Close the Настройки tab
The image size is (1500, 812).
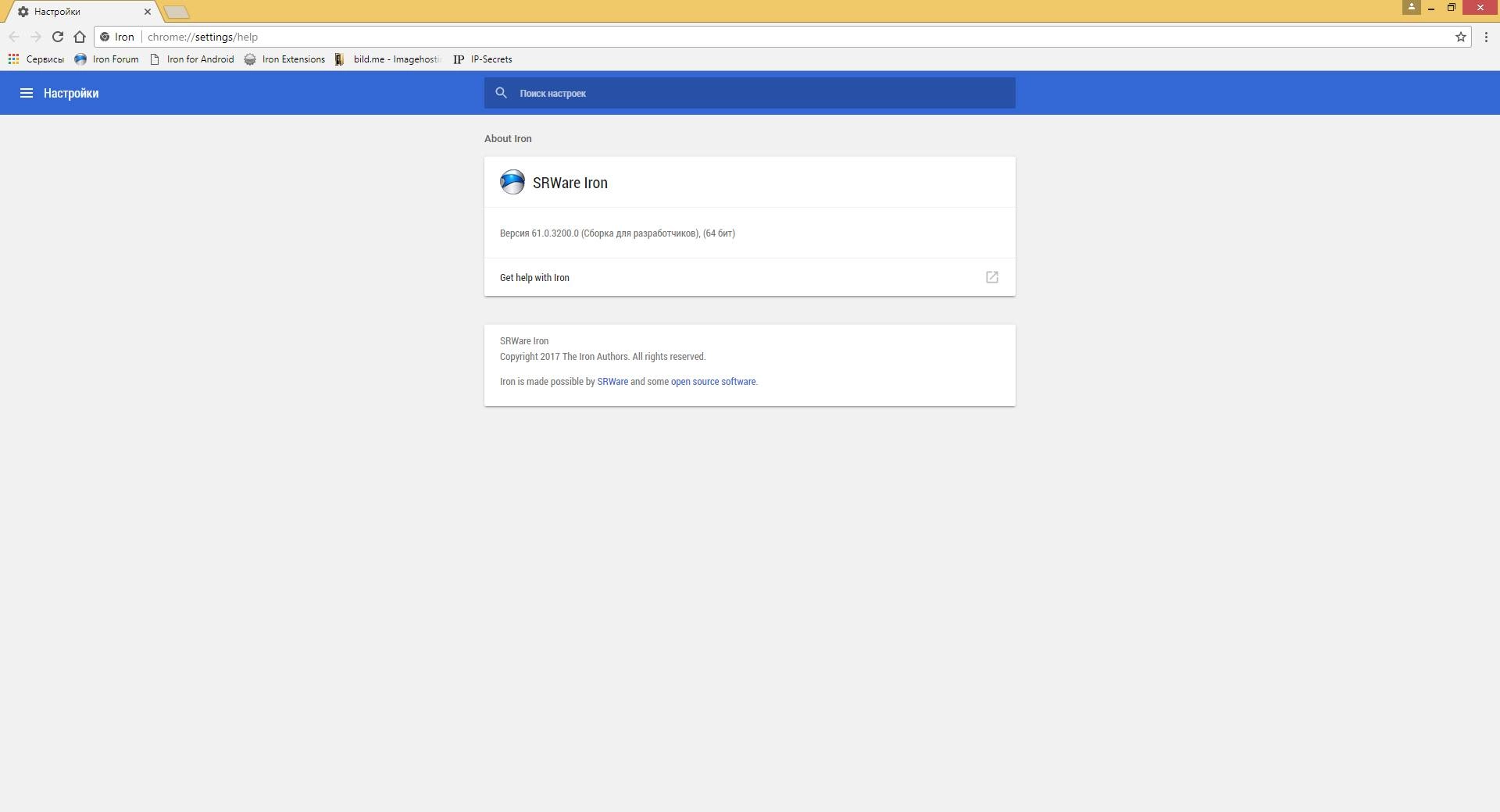pyautogui.click(x=147, y=12)
